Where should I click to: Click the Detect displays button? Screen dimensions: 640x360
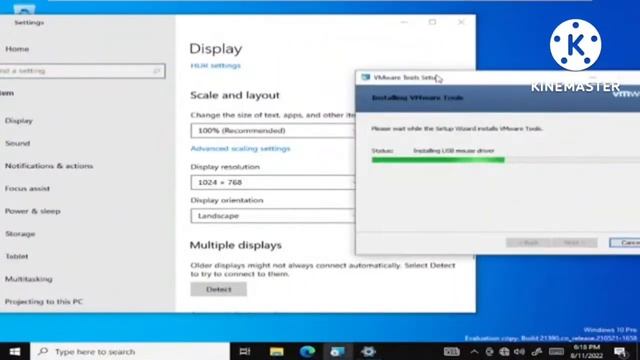tap(218, 289)
